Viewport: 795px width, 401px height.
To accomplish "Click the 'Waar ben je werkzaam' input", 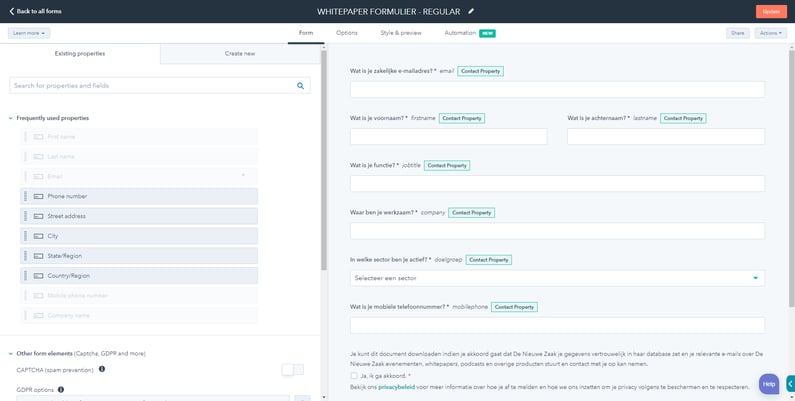I will pyautogui.click(x=557, y=231).
